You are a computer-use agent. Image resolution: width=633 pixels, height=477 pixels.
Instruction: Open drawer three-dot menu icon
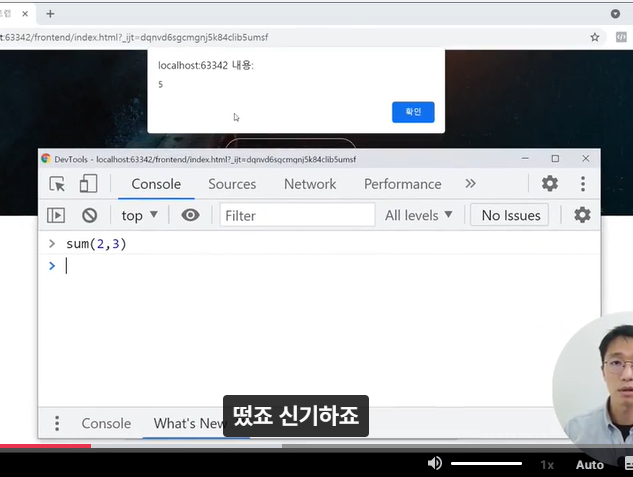coord(57,423)
